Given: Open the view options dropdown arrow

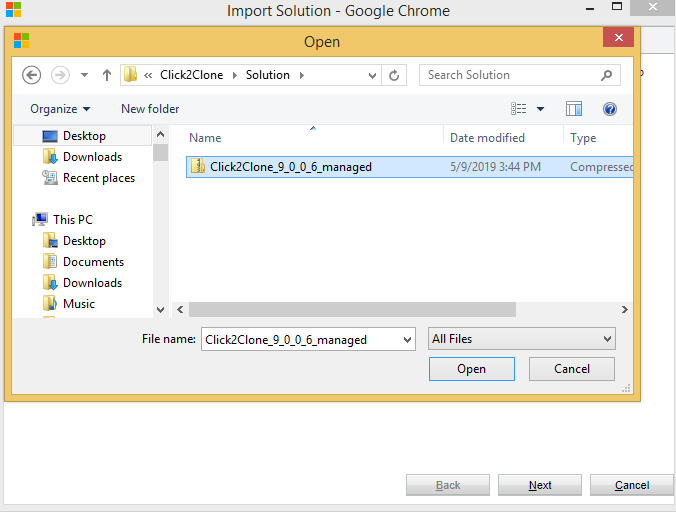Looking at the screenshot, I should click(540, 109).
